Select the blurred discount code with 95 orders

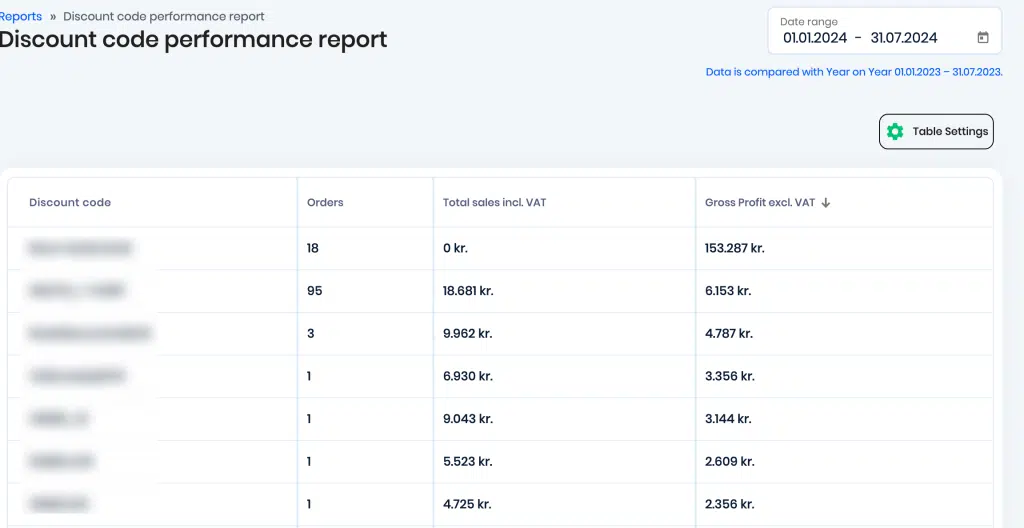click(76, 291)
